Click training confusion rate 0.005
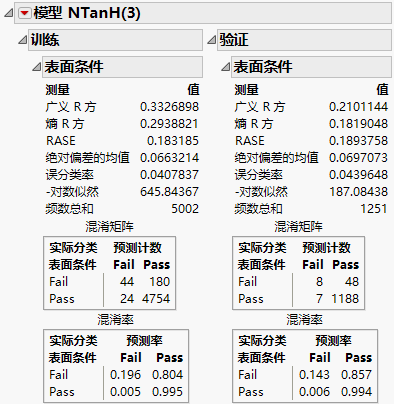Screen dimensions: 394x404 click(x=126, y=392)
